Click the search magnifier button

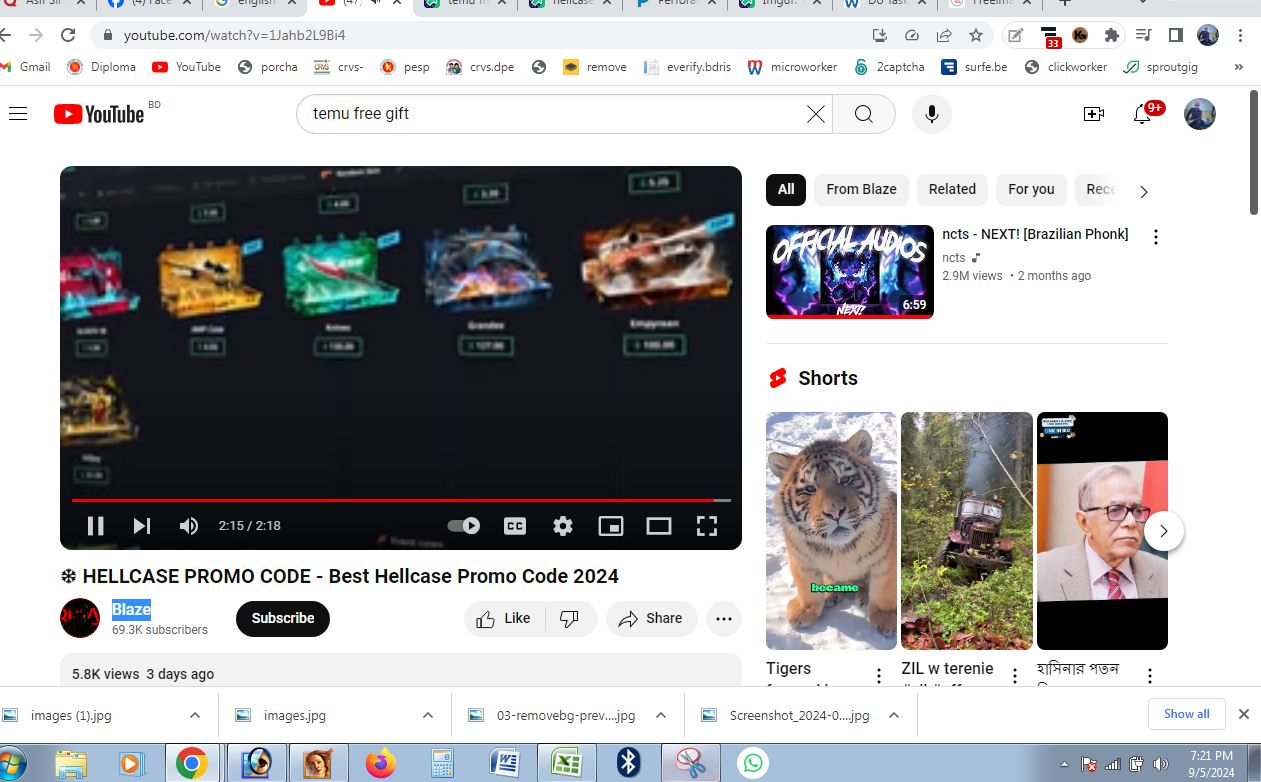(864, 114)
